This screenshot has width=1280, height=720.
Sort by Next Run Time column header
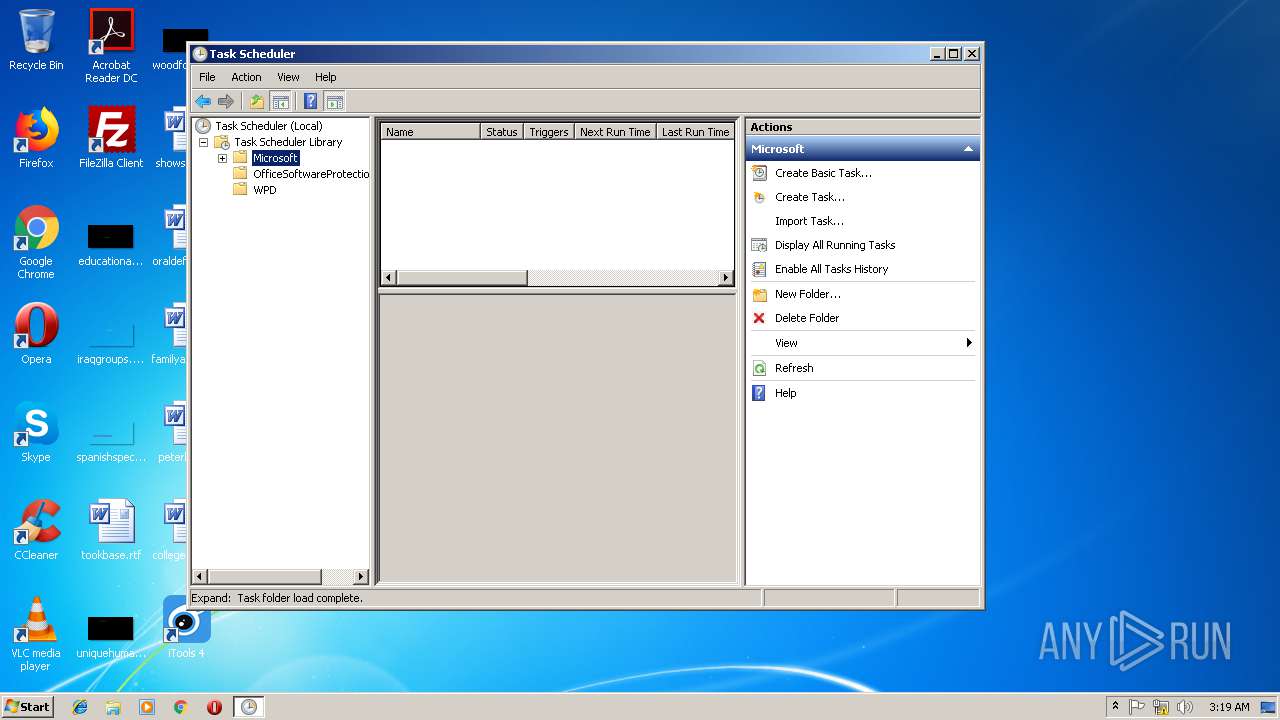(x=615, y=132)
